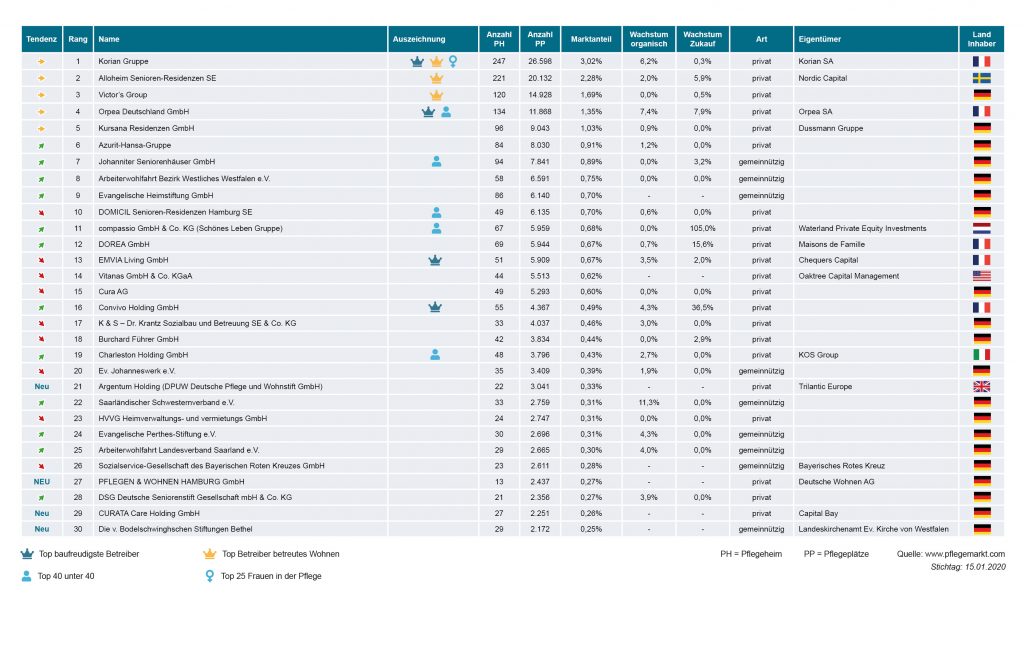Select the blue crown in EMVIA Living GmbH row
This screenshot has width=1024, height=668.
pyautogui.click(x=435, y=260)
